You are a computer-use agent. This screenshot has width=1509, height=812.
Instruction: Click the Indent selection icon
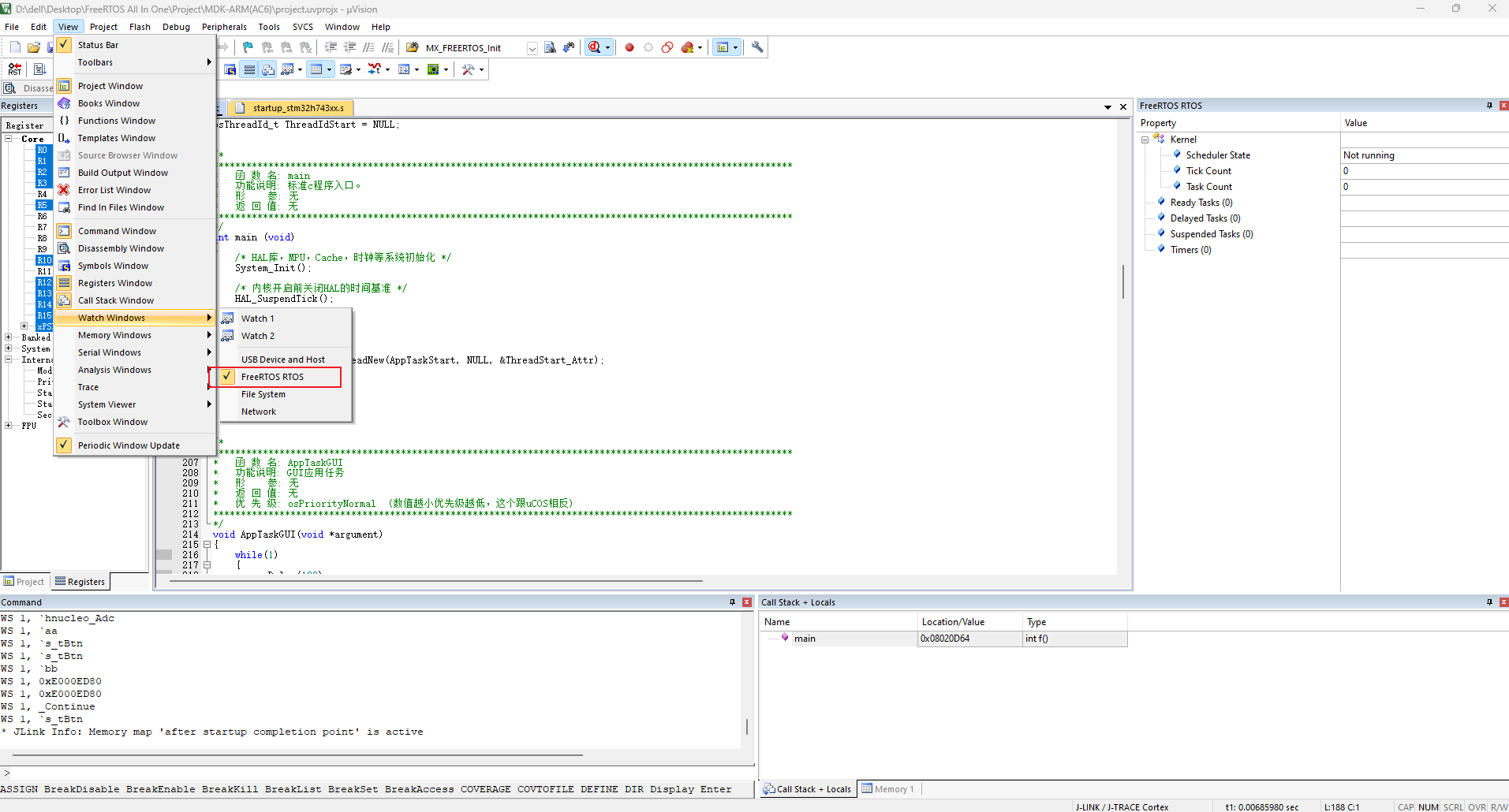click(331, 47)
